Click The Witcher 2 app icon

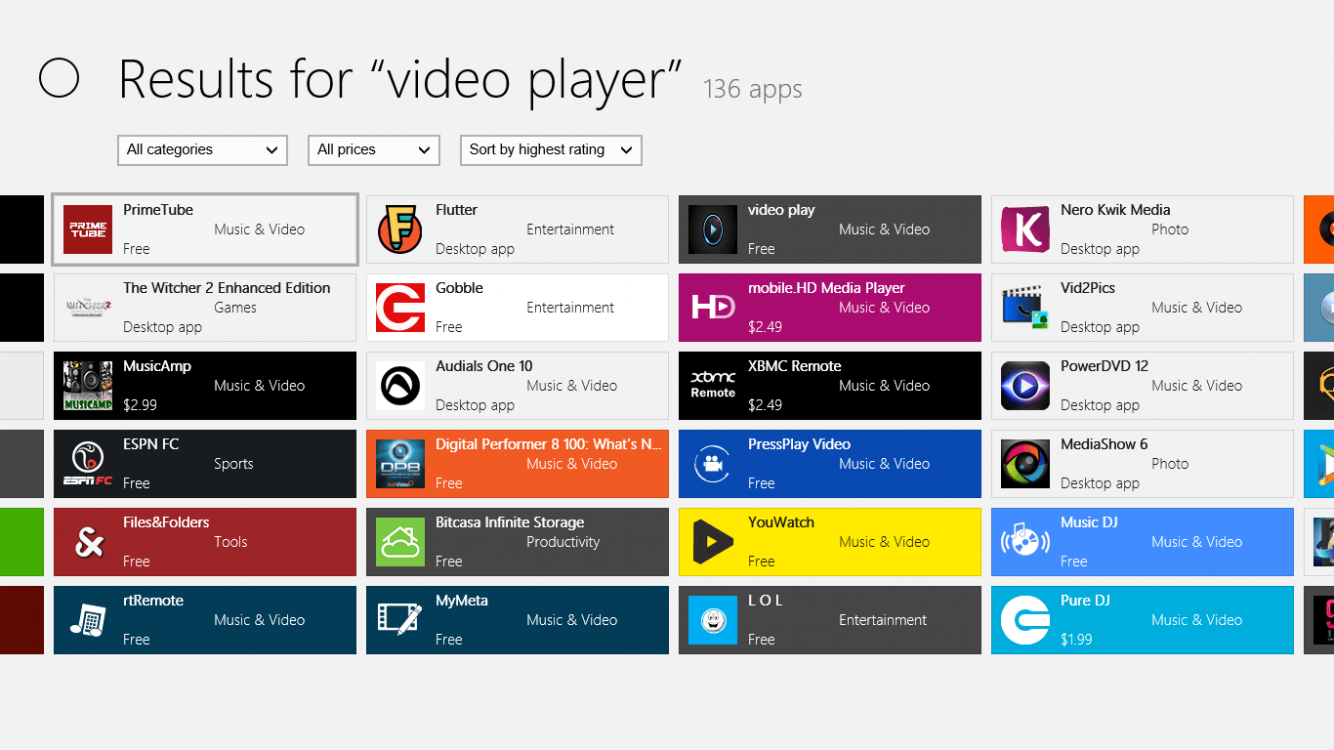tap(88, 308)
